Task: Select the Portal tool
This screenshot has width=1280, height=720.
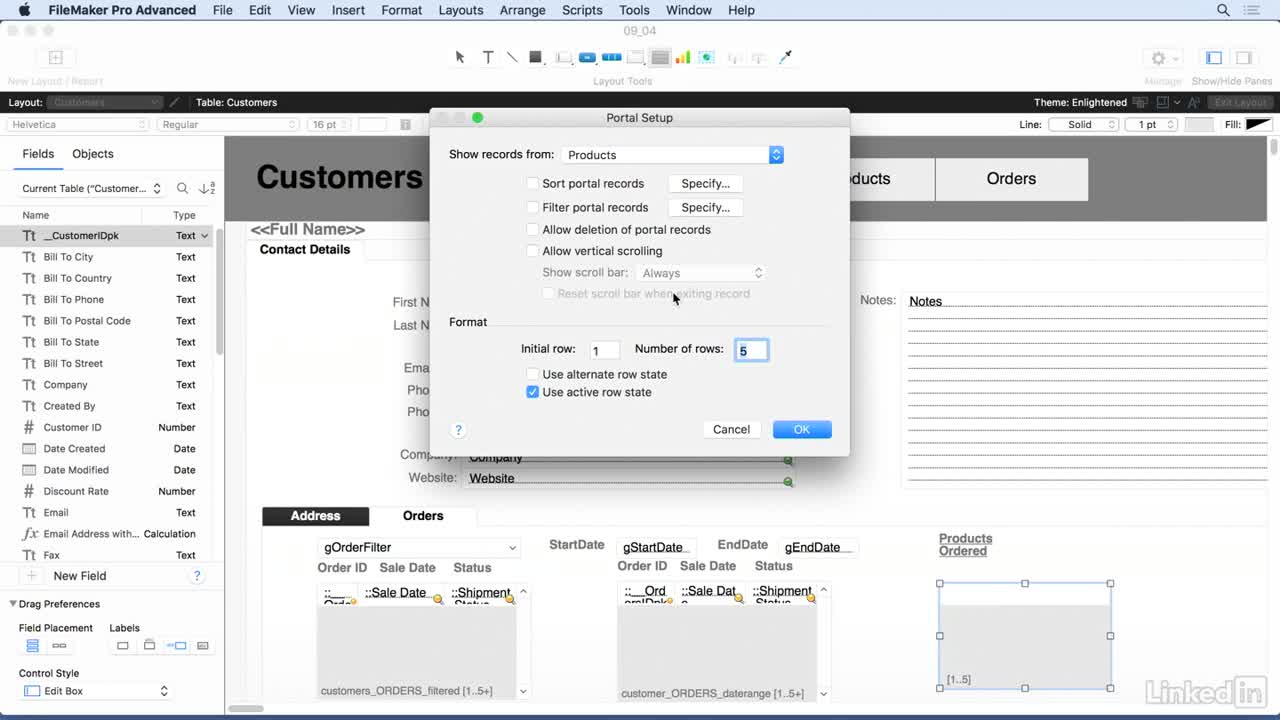Action: [x=660, y=57]
